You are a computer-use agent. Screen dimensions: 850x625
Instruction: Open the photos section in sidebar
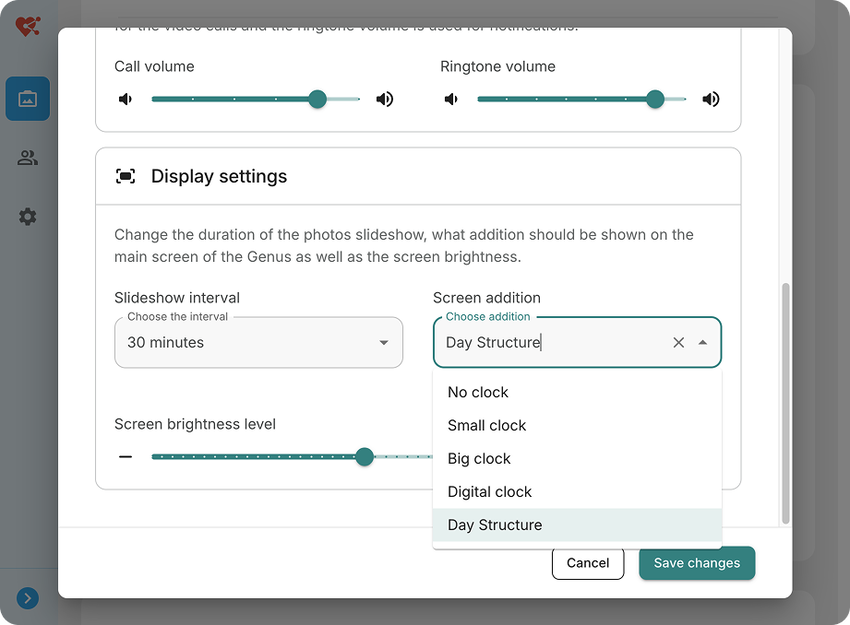(x=28, y=99)
